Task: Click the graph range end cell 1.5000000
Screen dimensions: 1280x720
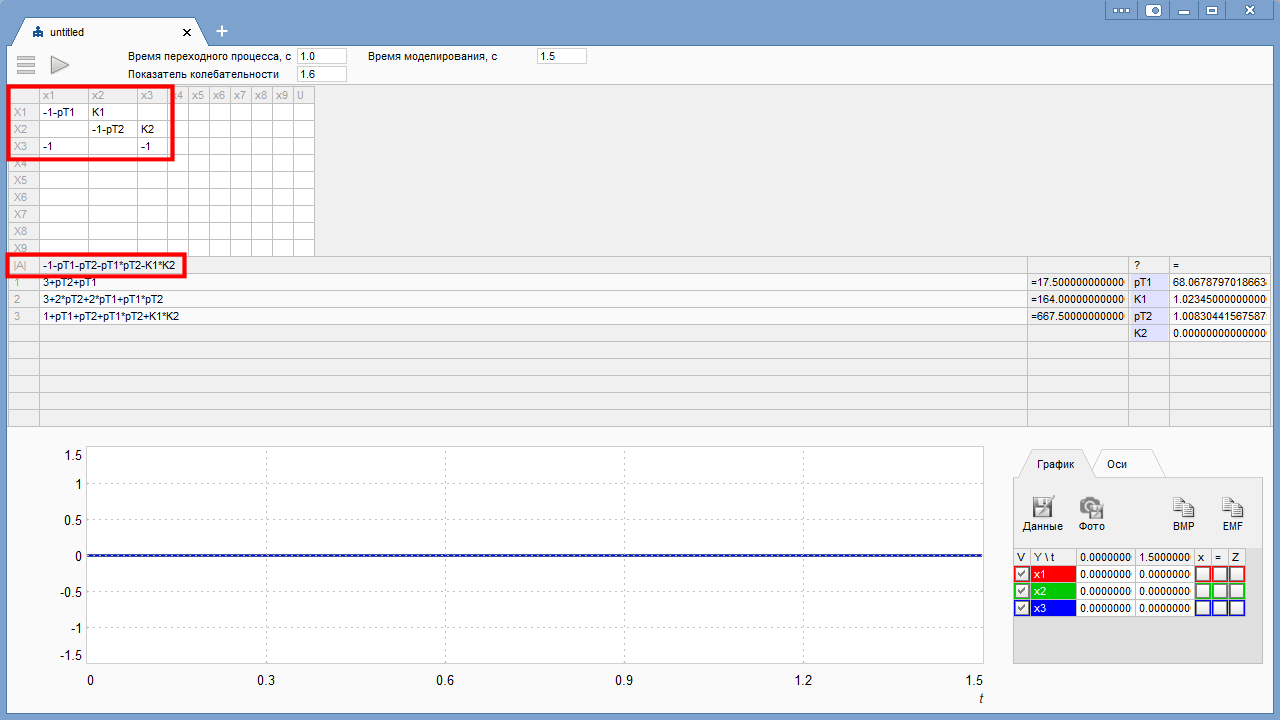Action: (1164, 557)
